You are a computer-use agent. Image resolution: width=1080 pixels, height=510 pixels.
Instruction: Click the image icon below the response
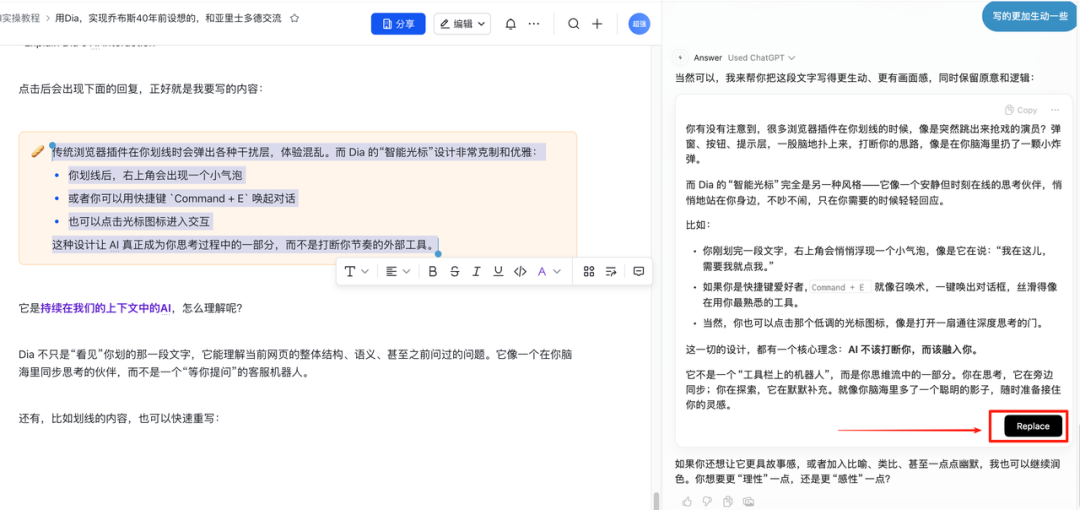tap(747, 500)
